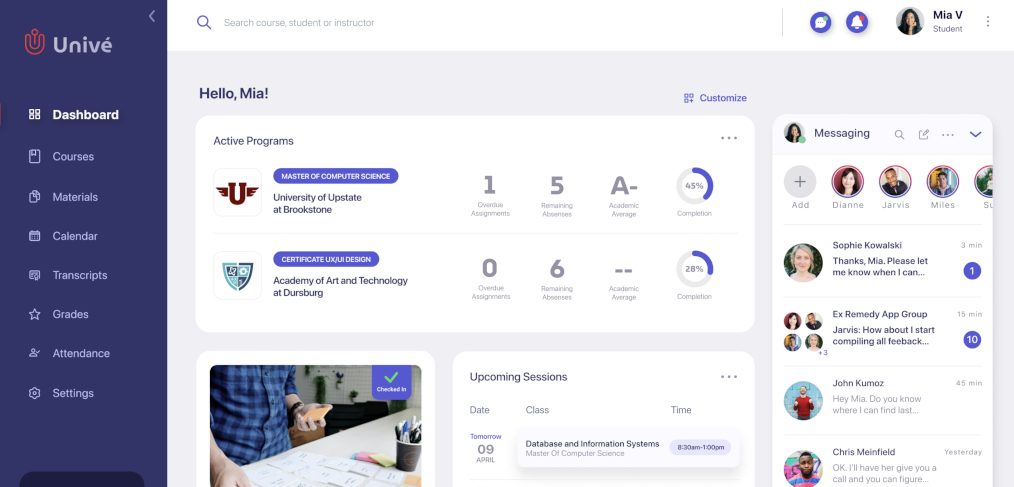Click the Master of Computer Science badge

pyautogui.click(x=336, y=176)
